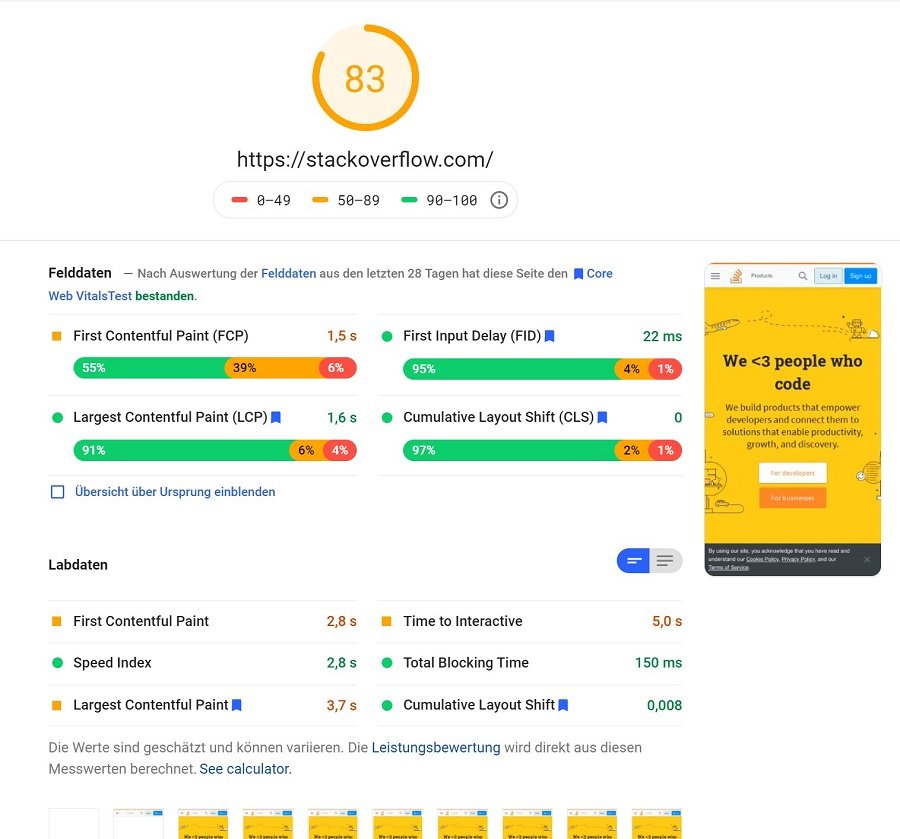
Task: Click the FCP 39% orange distribution segment
Action: point(274,368)
